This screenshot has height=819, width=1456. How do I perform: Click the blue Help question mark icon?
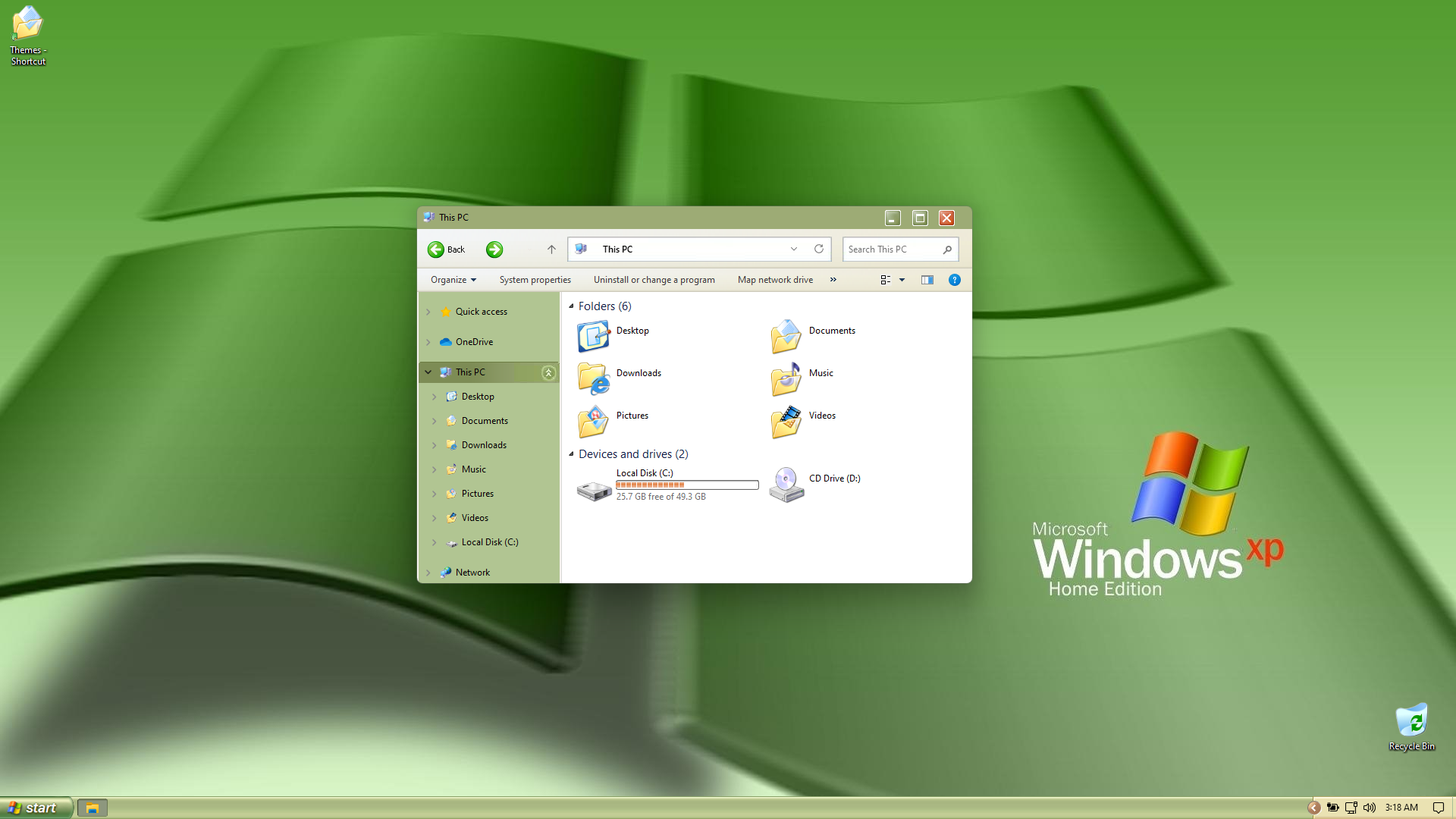pyautogui.click(x=955, y=280)
